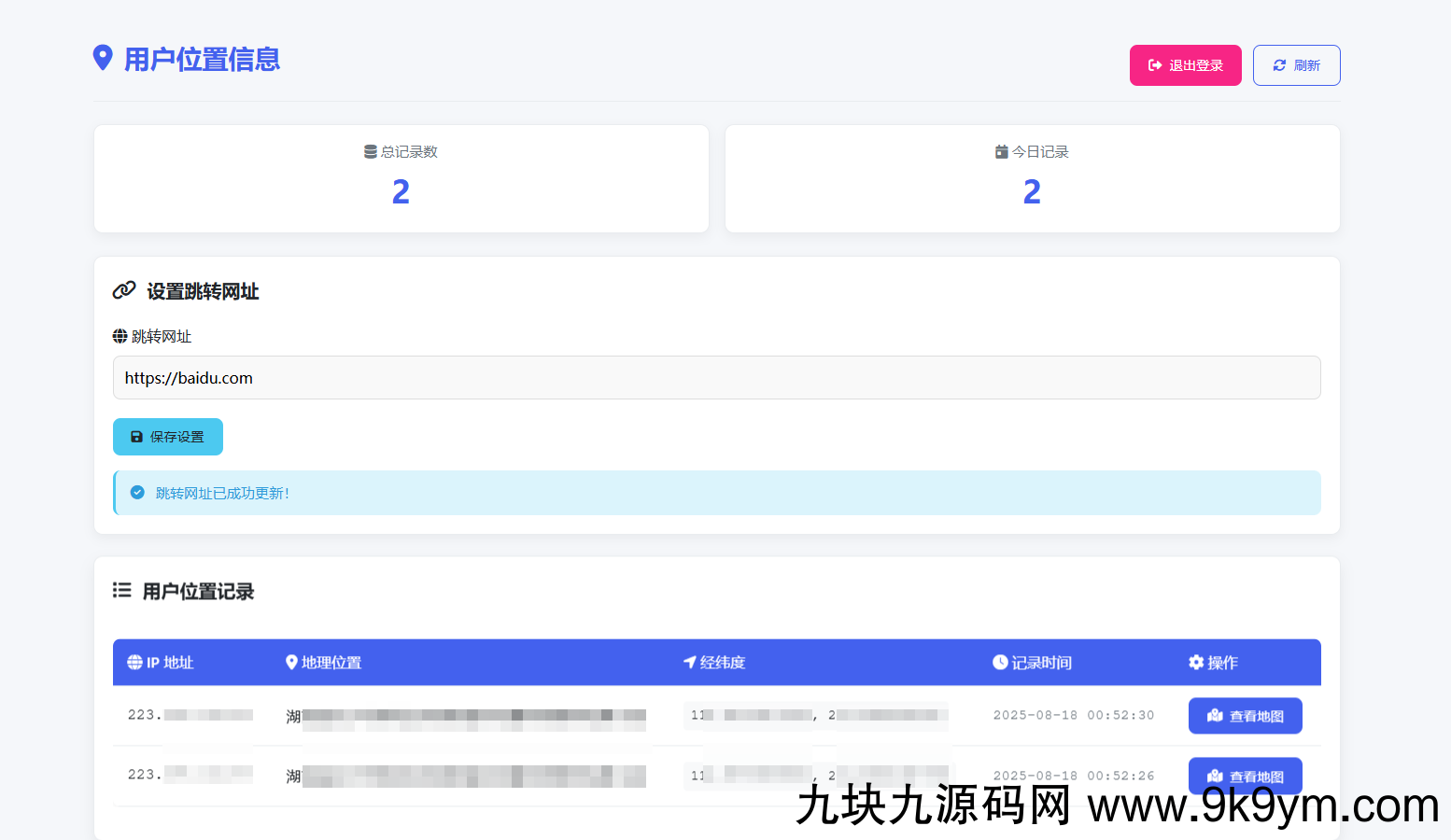Click the link icon next to 设置跳转网址
This screenshot has width=1451, height=840.
122,290
